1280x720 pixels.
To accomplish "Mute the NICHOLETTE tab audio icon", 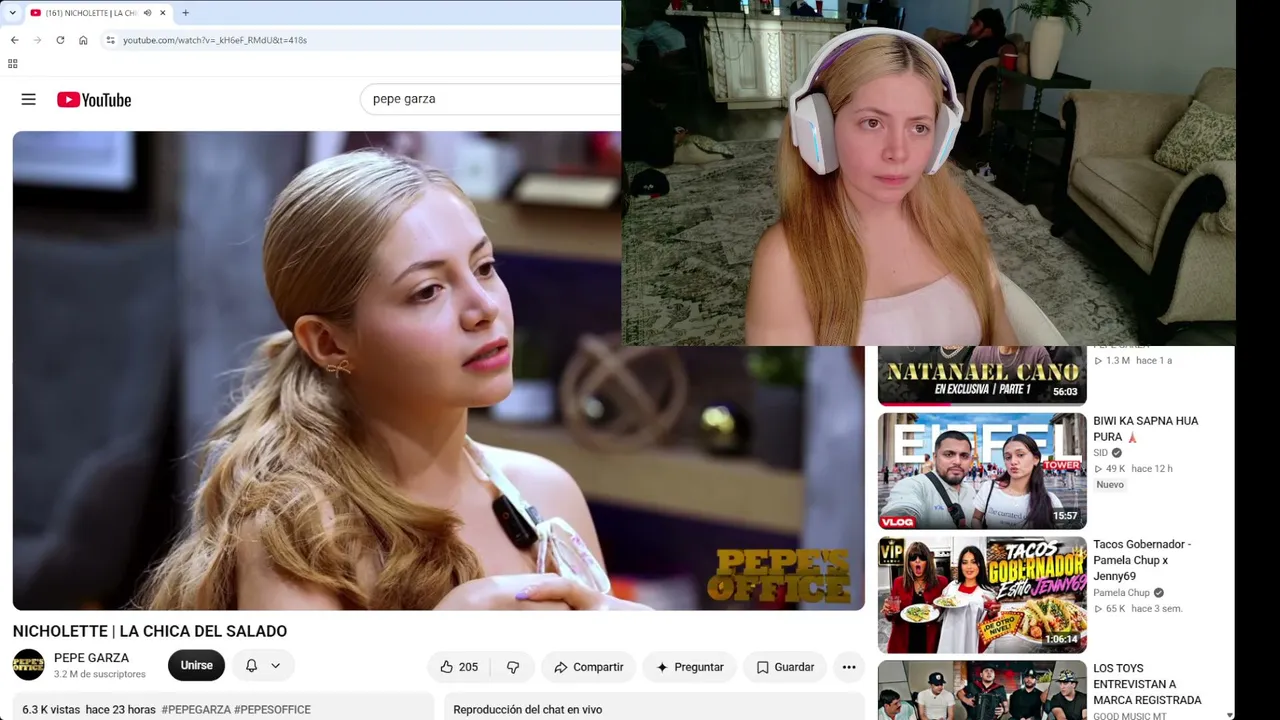I will [x=148, y=13].
